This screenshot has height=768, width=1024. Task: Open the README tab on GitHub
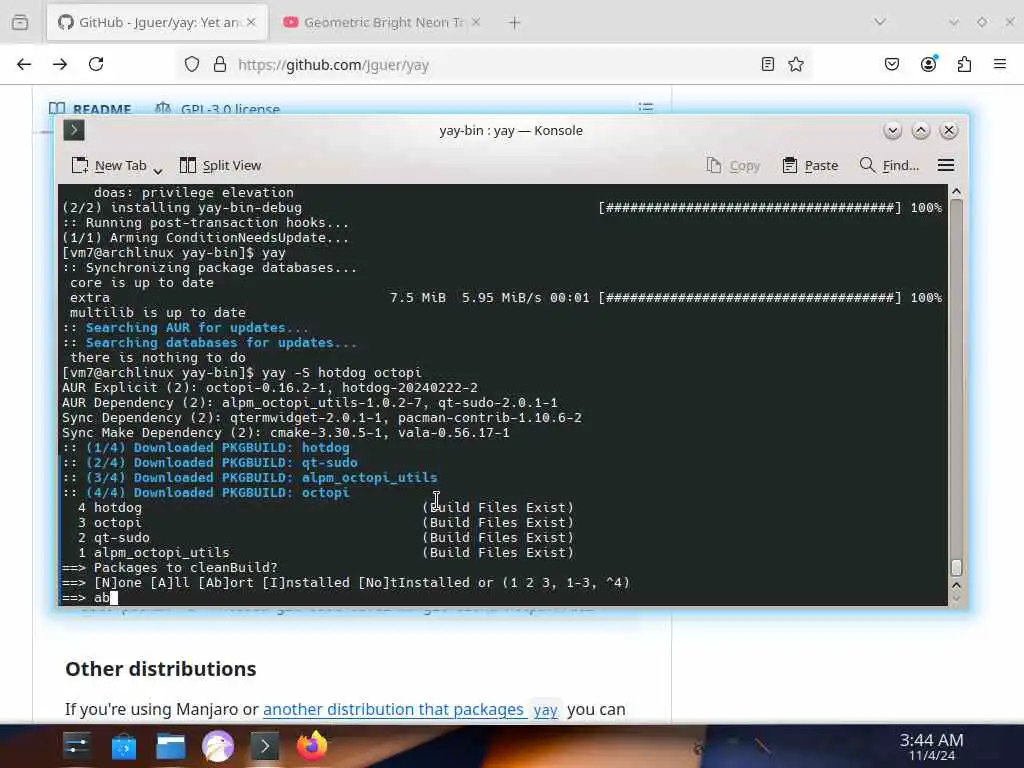91,108
